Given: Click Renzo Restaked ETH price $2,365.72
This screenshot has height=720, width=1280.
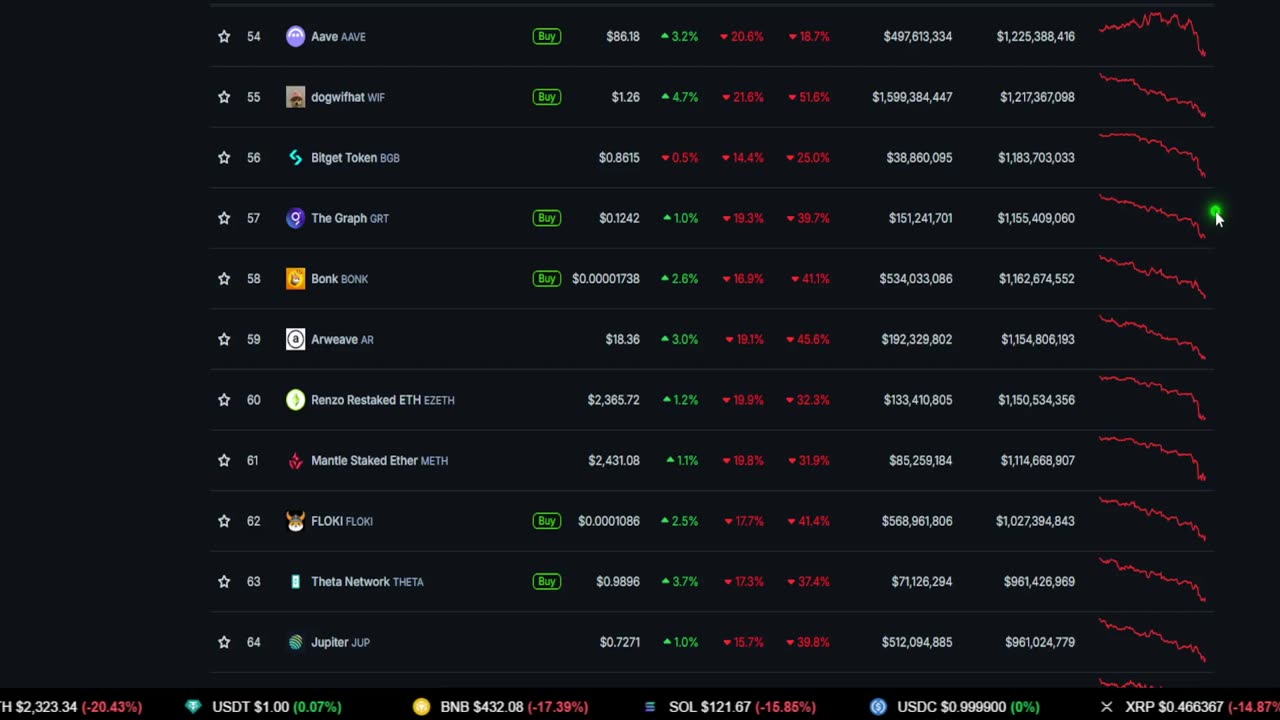Looking at the screenshot, I should (x=613, y=400).
